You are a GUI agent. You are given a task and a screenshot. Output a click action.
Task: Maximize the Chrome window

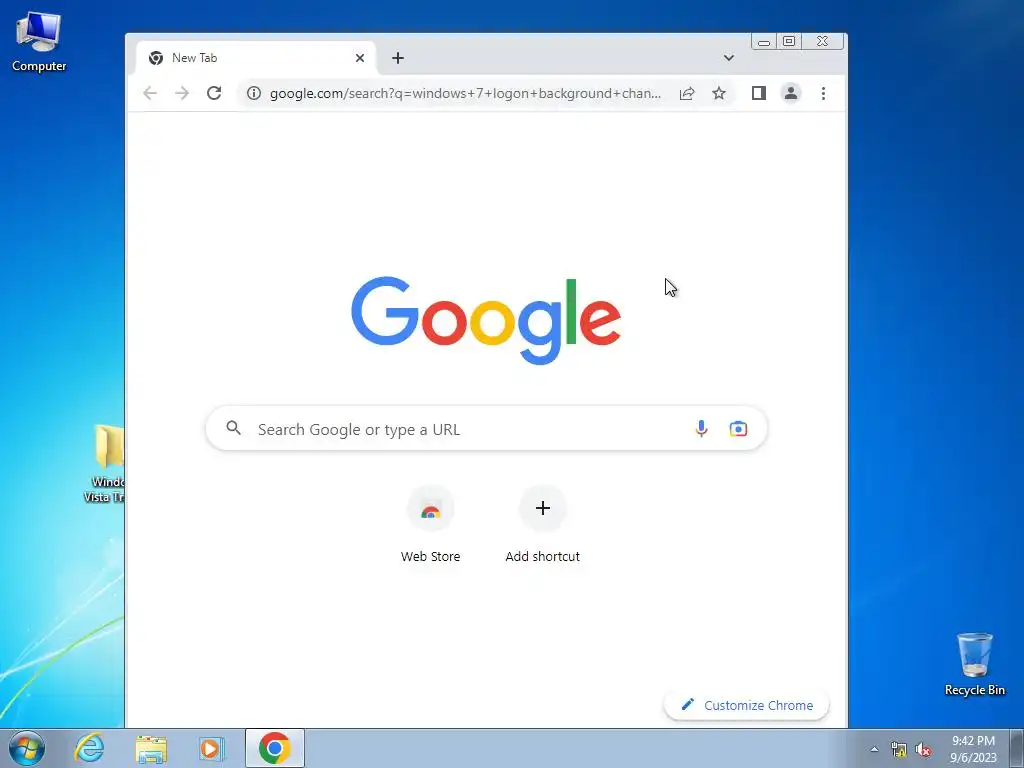pos(789,42)
